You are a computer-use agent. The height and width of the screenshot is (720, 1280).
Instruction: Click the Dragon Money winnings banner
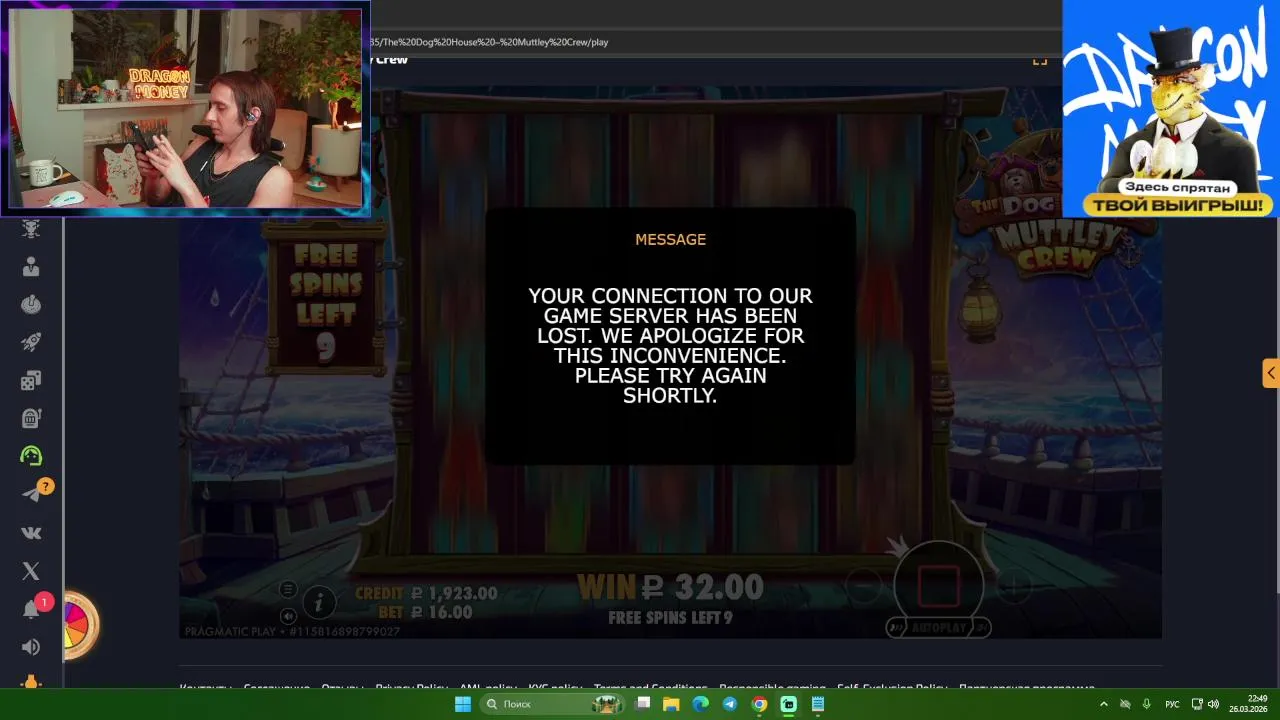(1170, 108)
